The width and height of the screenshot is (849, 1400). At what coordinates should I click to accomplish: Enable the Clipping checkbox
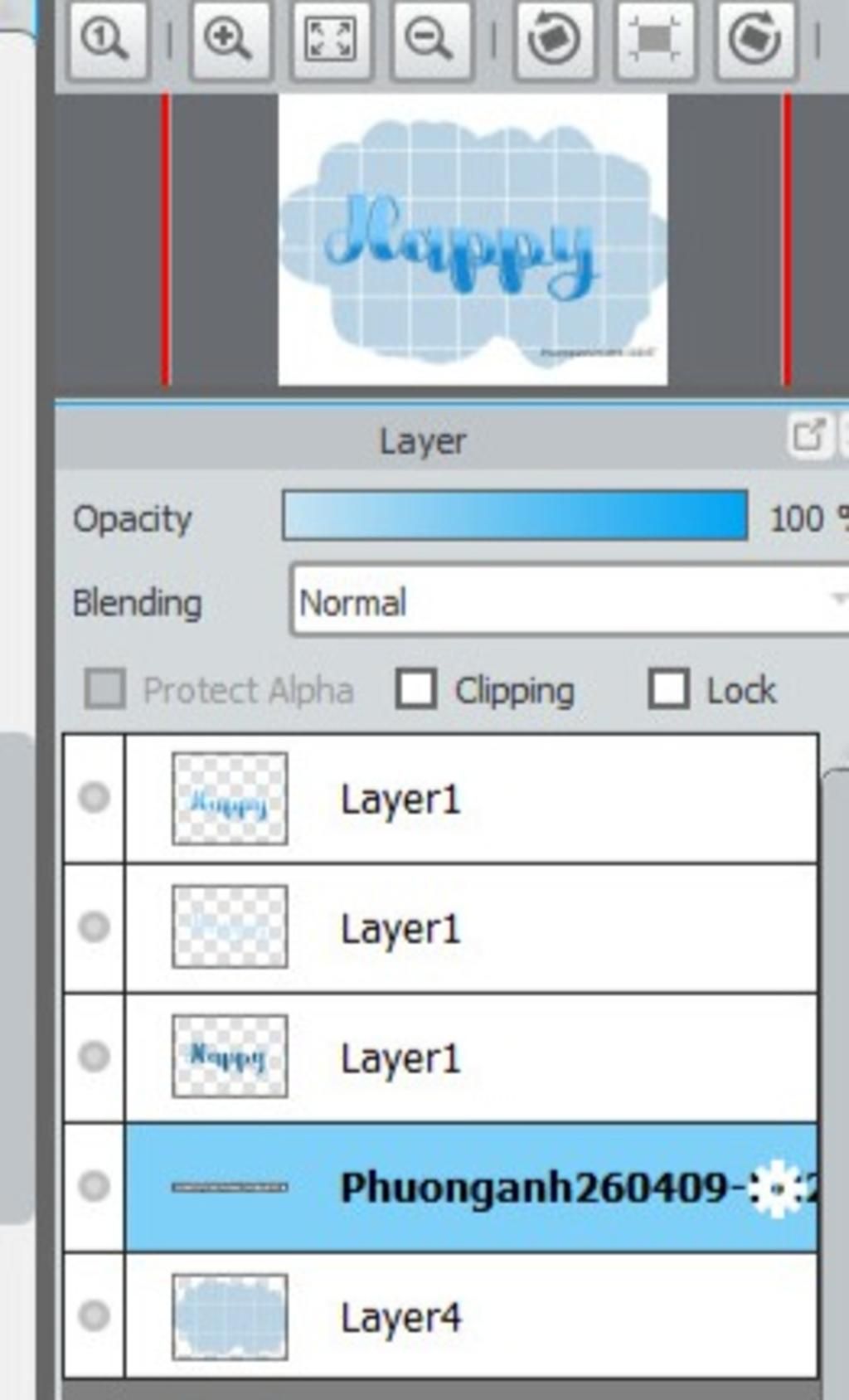click(x=415, y=689)
